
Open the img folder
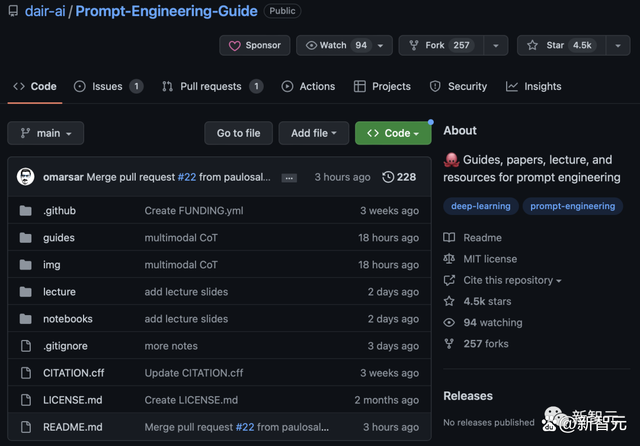pos(52,265)
